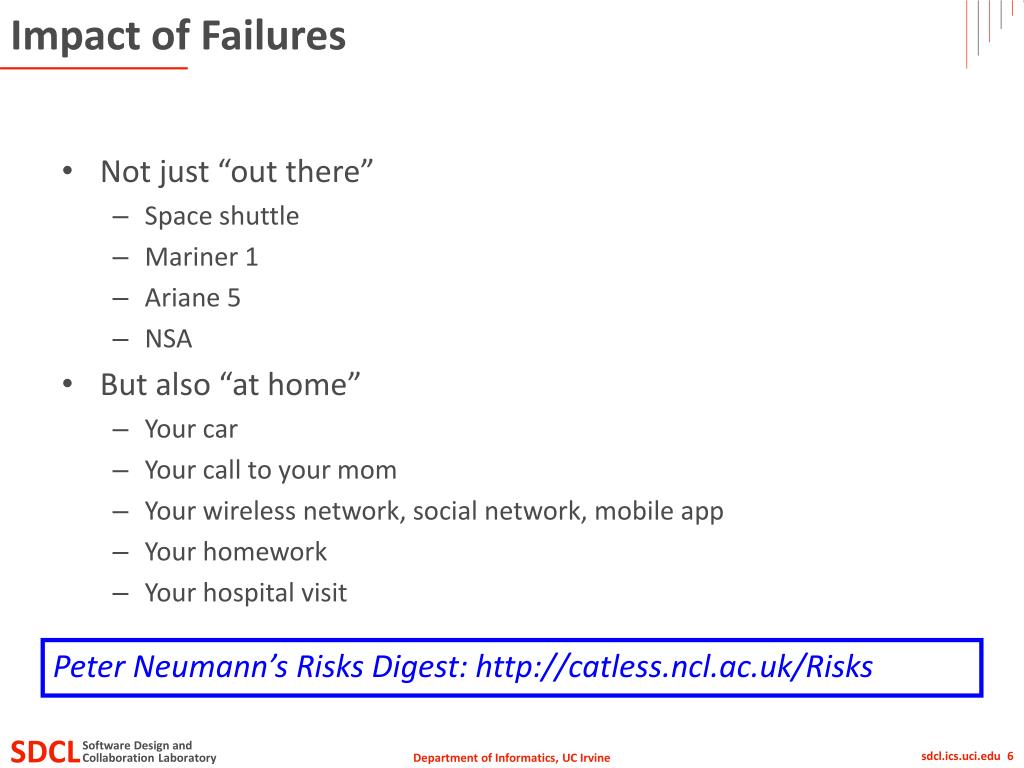The height and width of the screenshot is (768, 1024).
Task: Click the slide number 6 in footer
Action: [1010, 756]
